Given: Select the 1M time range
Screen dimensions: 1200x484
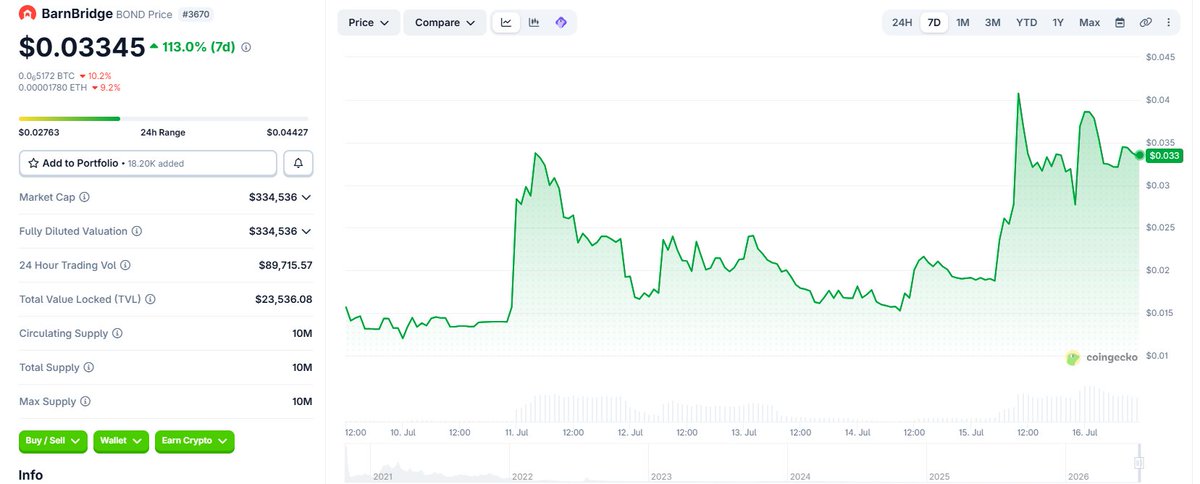Looking at the screenshot, I should coord(963,22).
